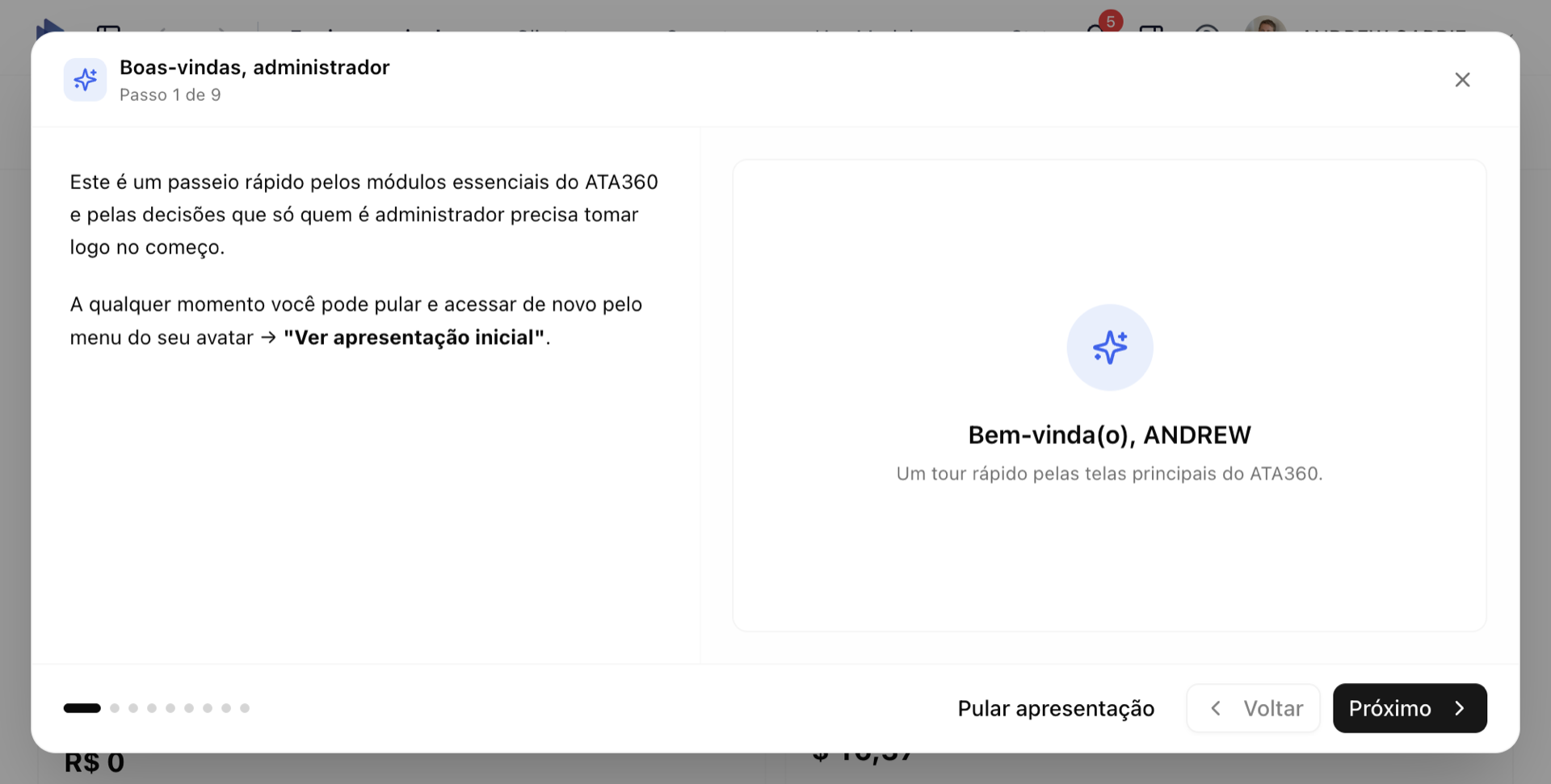Go to the next step with Próximo
The image size is (1551, 784).
[x=1409, y=708]
